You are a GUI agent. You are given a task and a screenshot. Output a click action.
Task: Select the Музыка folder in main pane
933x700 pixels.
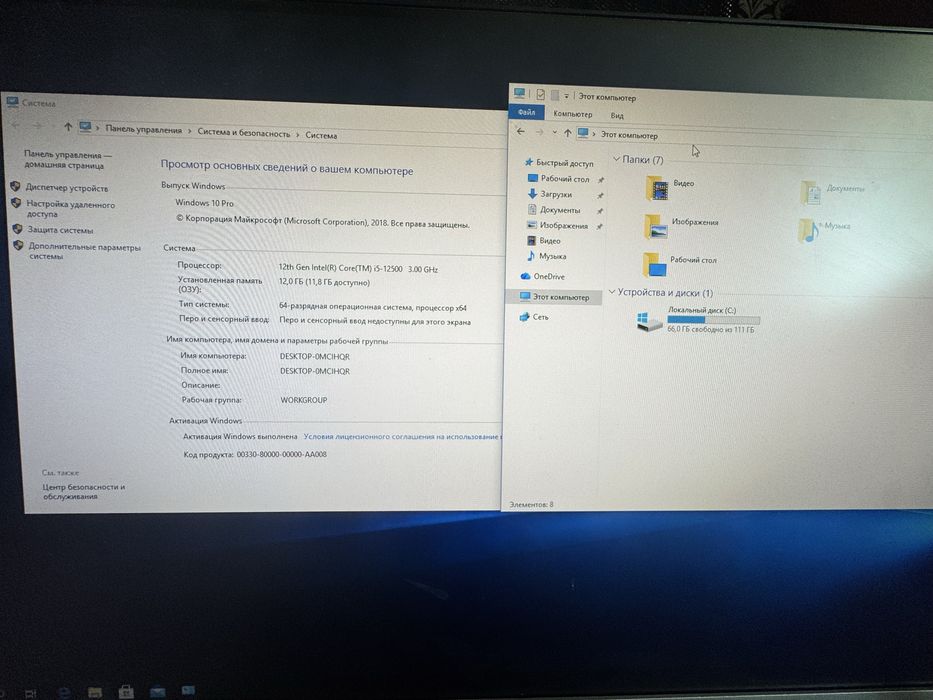coord(824,230)
